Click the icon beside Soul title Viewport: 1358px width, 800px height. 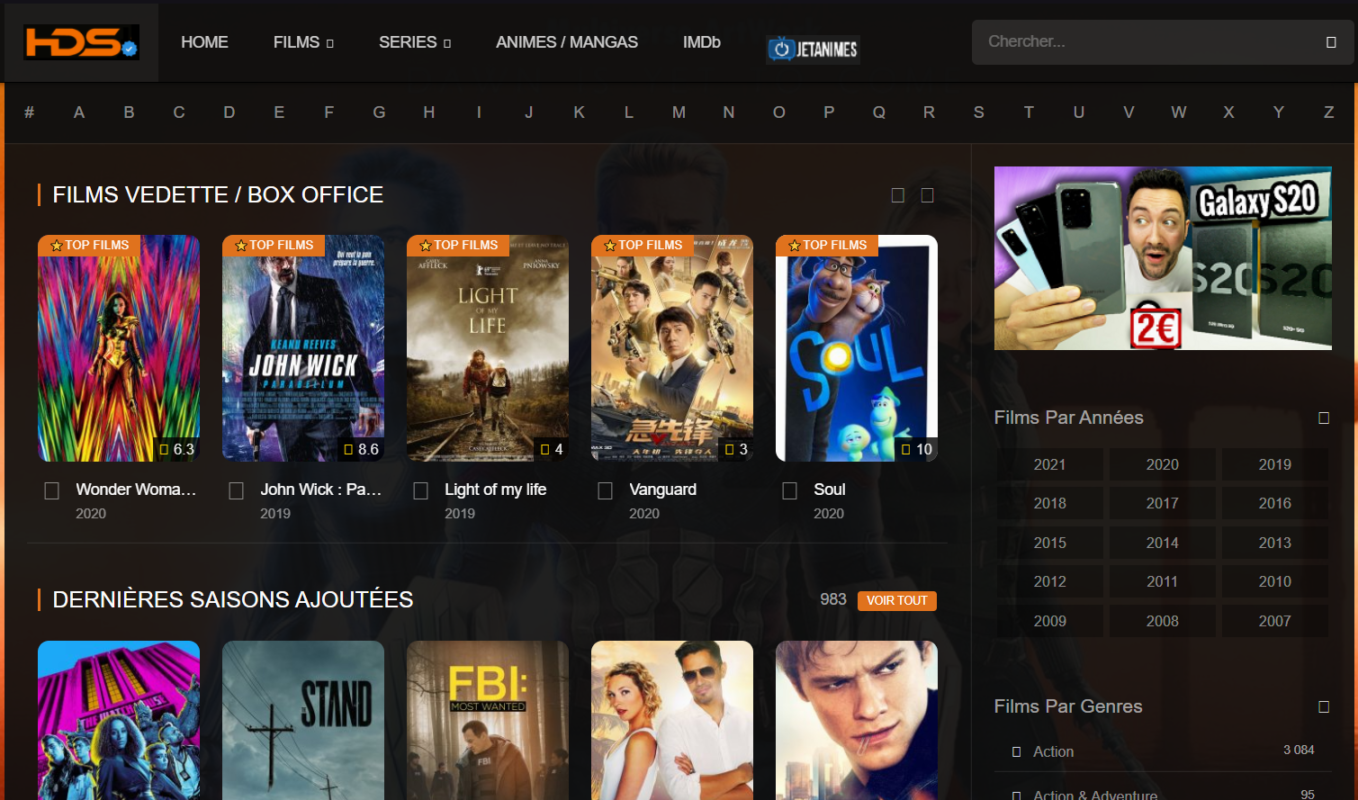click(790, 491)
